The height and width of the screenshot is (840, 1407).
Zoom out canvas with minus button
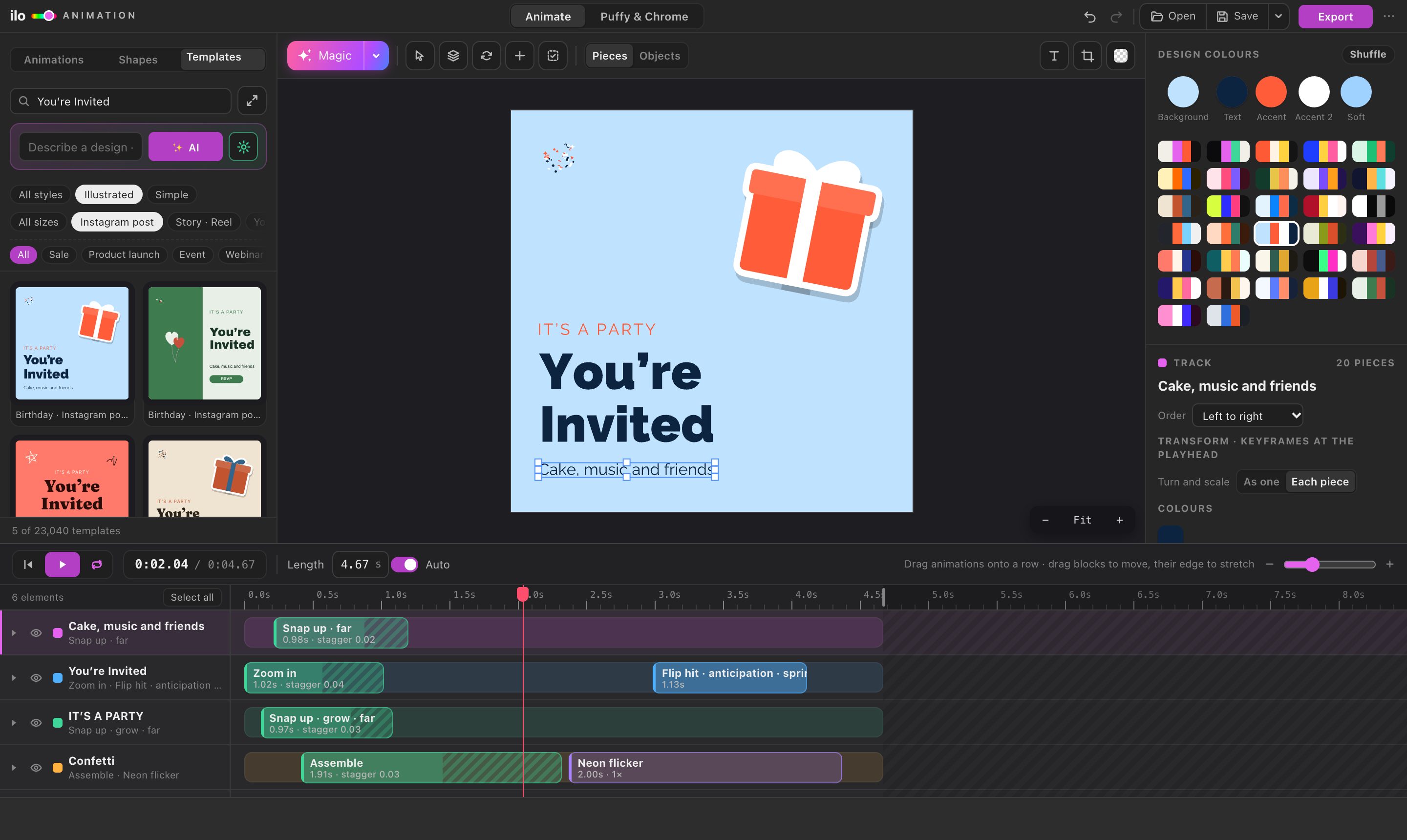click(1045, 520)
